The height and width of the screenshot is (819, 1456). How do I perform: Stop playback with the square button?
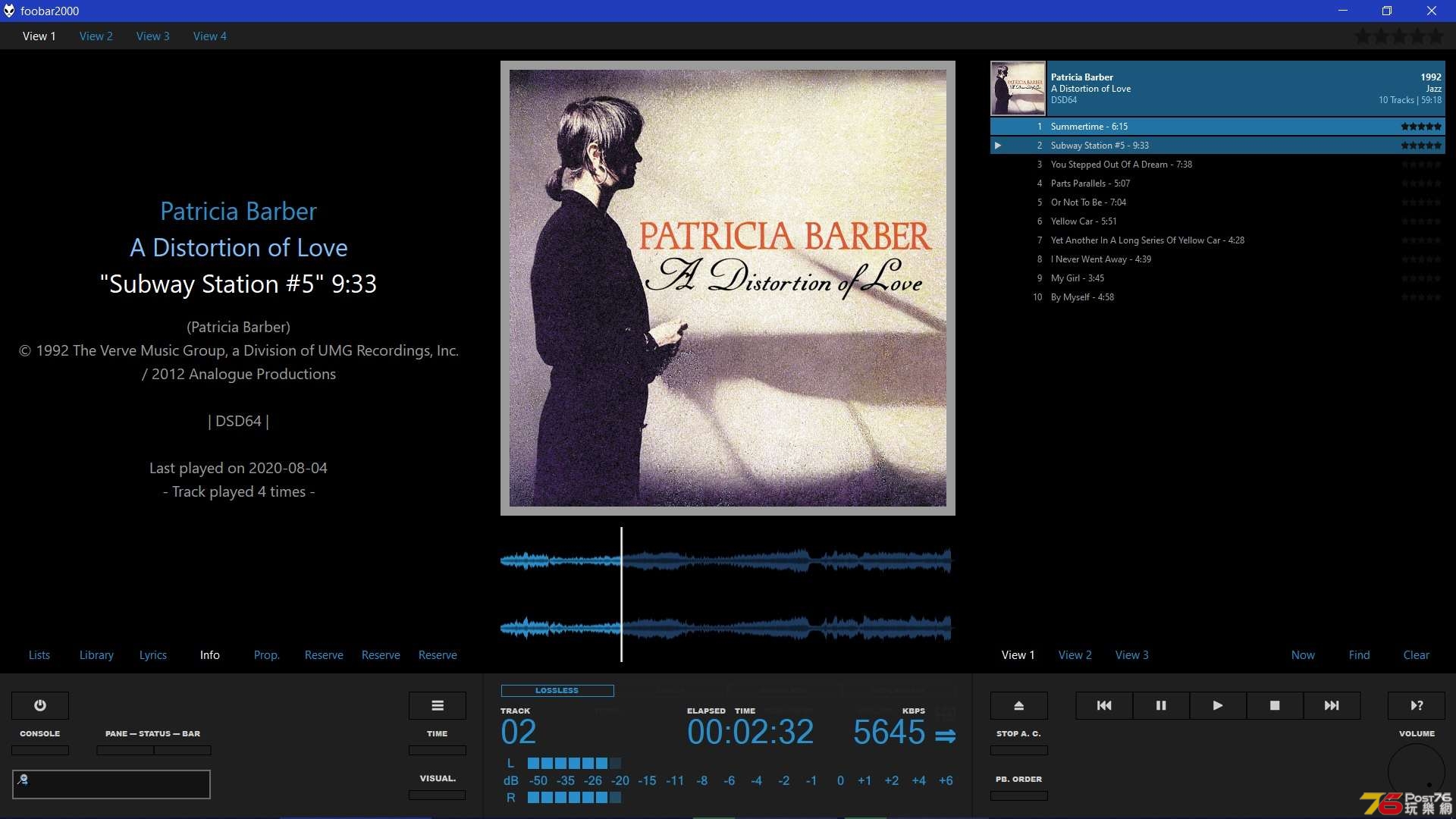(1275, 705)
